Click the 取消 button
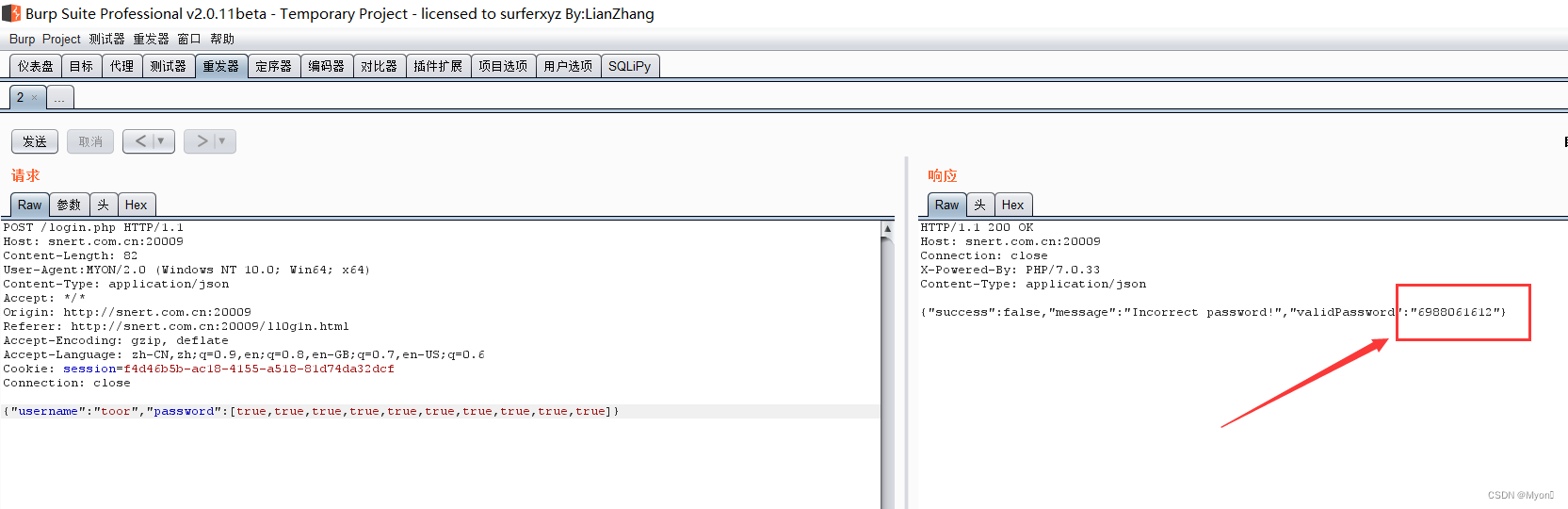The width and height of the screenshot is (1568, 509). coord(90,141)
